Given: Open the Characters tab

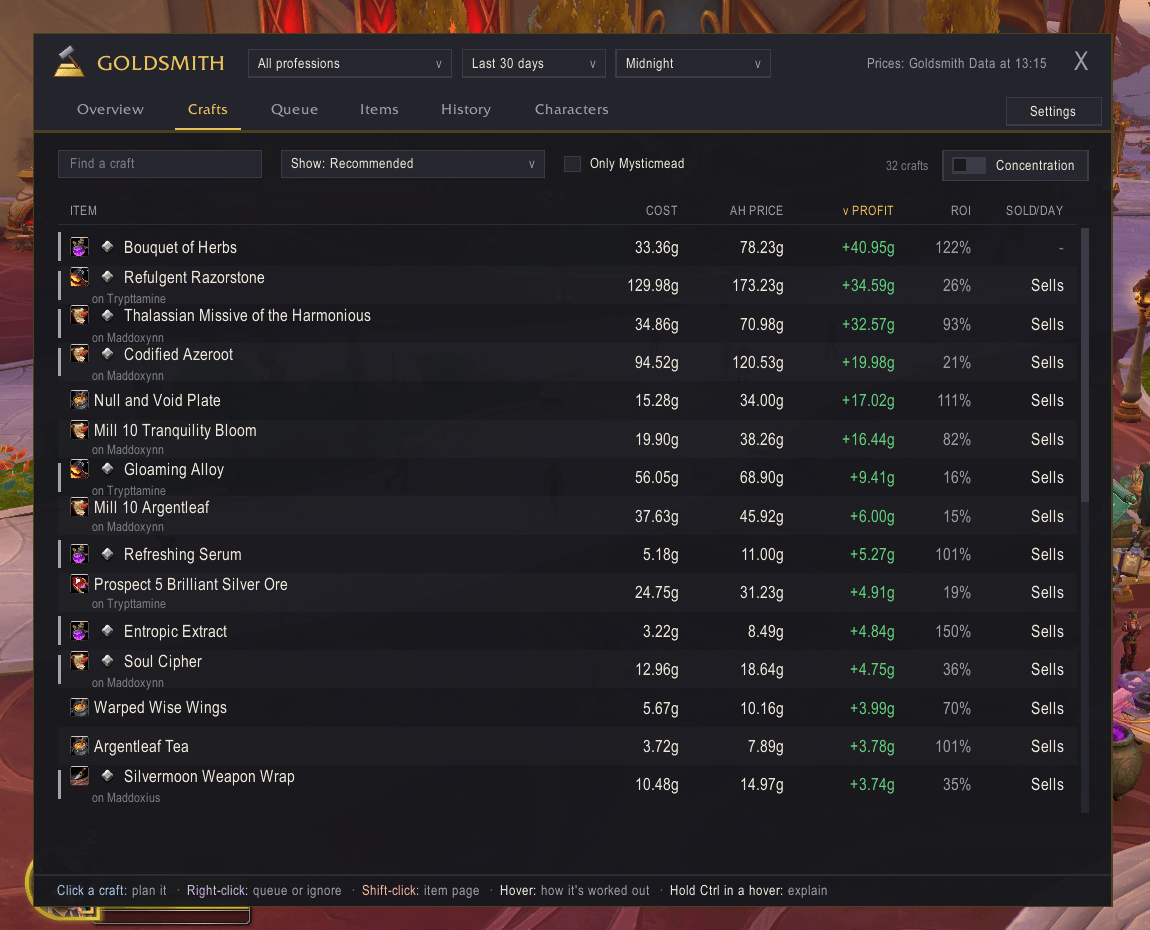Looking at the screenshot, I should tap(572, 109).
